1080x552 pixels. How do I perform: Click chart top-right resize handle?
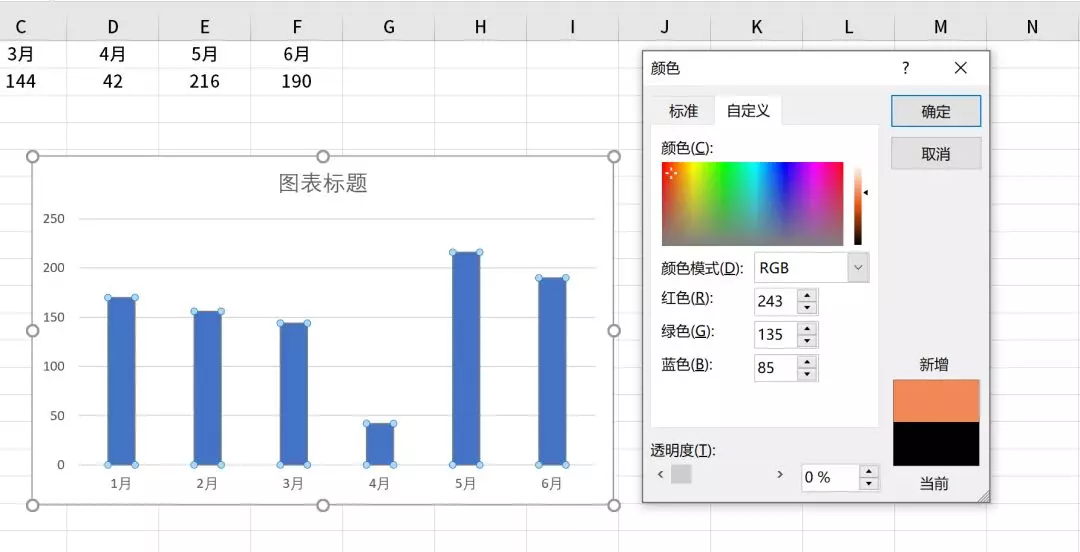point(614,156)
